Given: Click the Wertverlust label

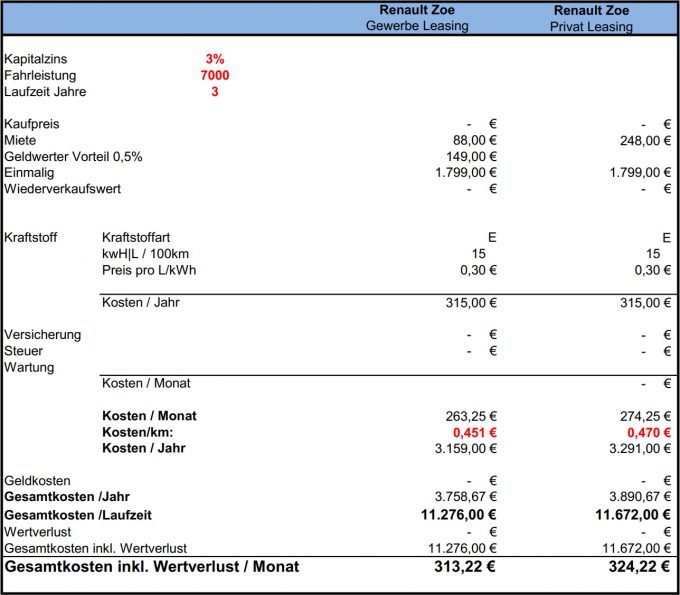Looking at the screenshot, I should click(x=38, y=532).
